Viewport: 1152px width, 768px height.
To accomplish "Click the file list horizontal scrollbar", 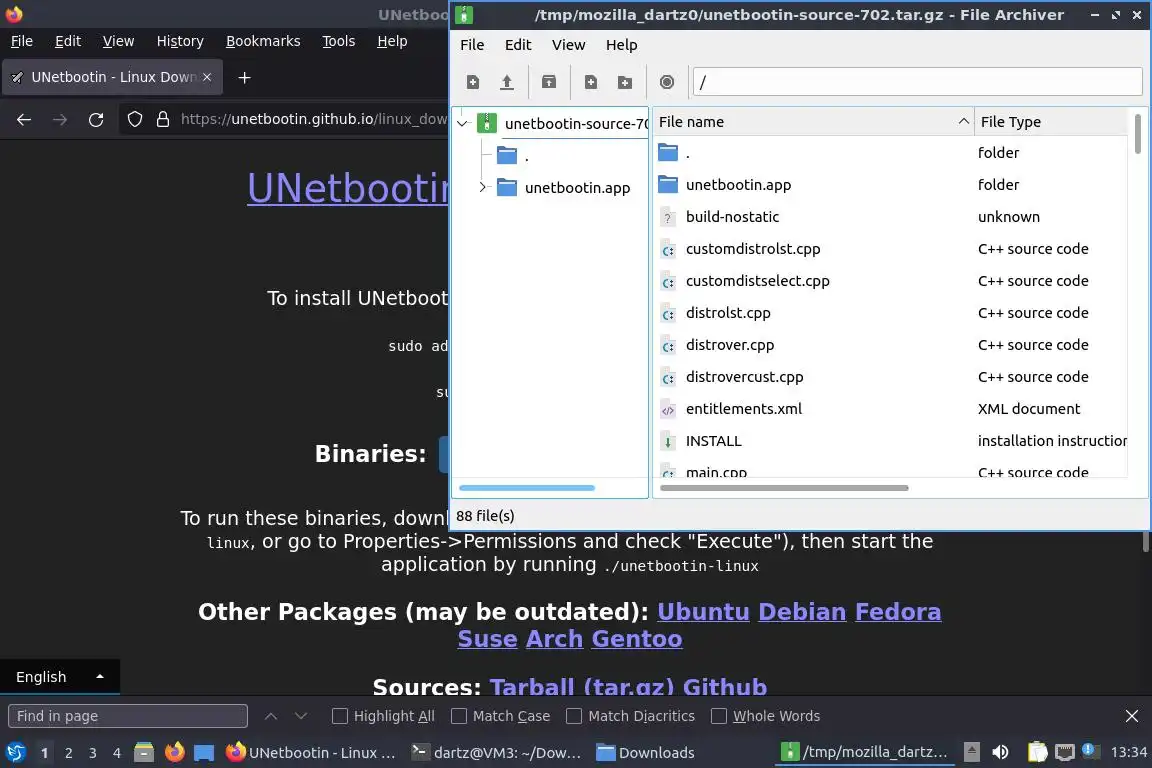I will pyautogui.click(x=784, y=487).
